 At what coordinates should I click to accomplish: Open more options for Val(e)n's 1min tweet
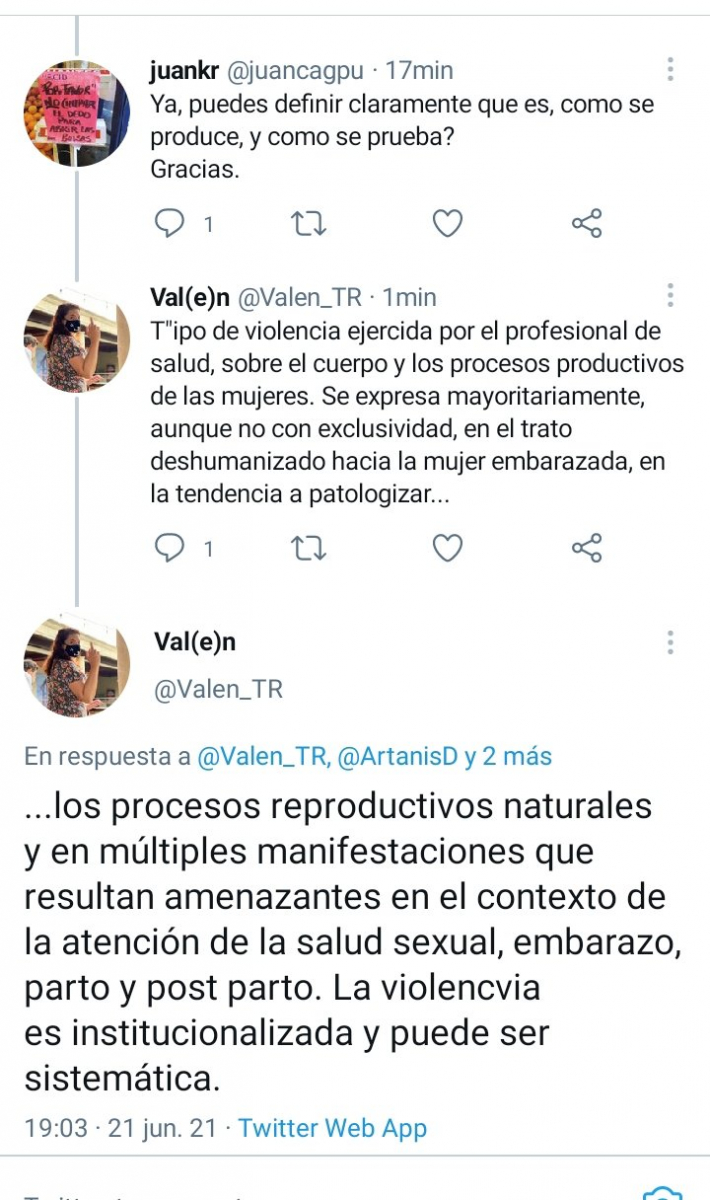coord(669,295)
